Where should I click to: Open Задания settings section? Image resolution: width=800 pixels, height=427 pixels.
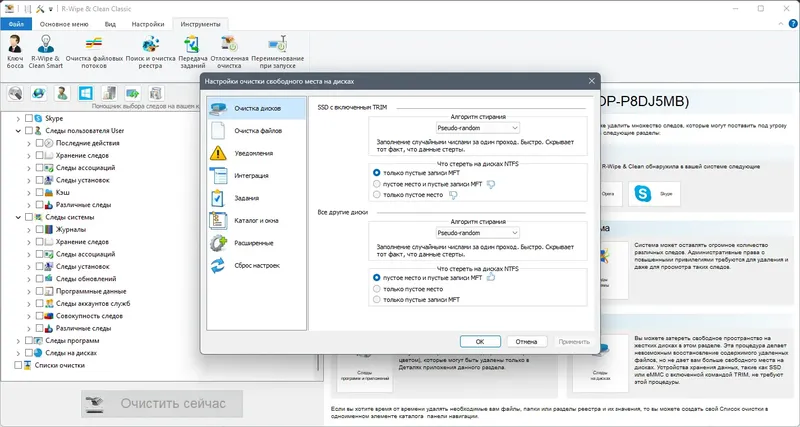(257, 198)
